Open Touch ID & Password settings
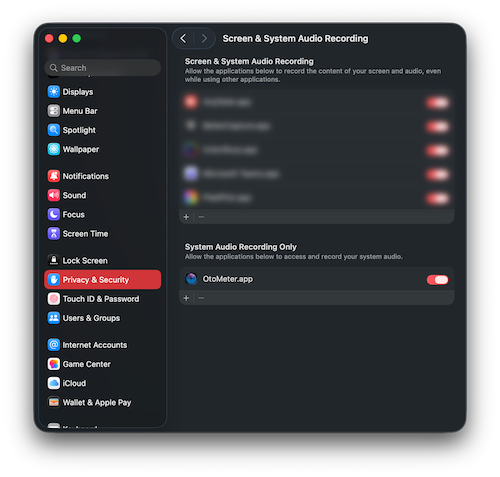Viewport: 500px width, 477px height. tap(103, 299)
